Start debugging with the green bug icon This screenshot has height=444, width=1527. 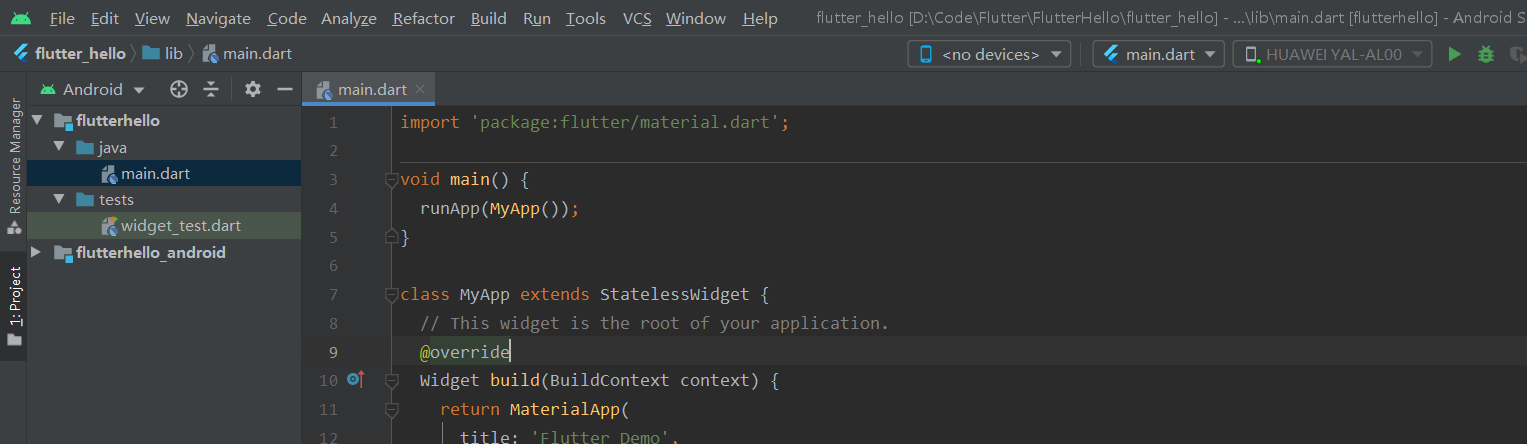[1486, 54]
